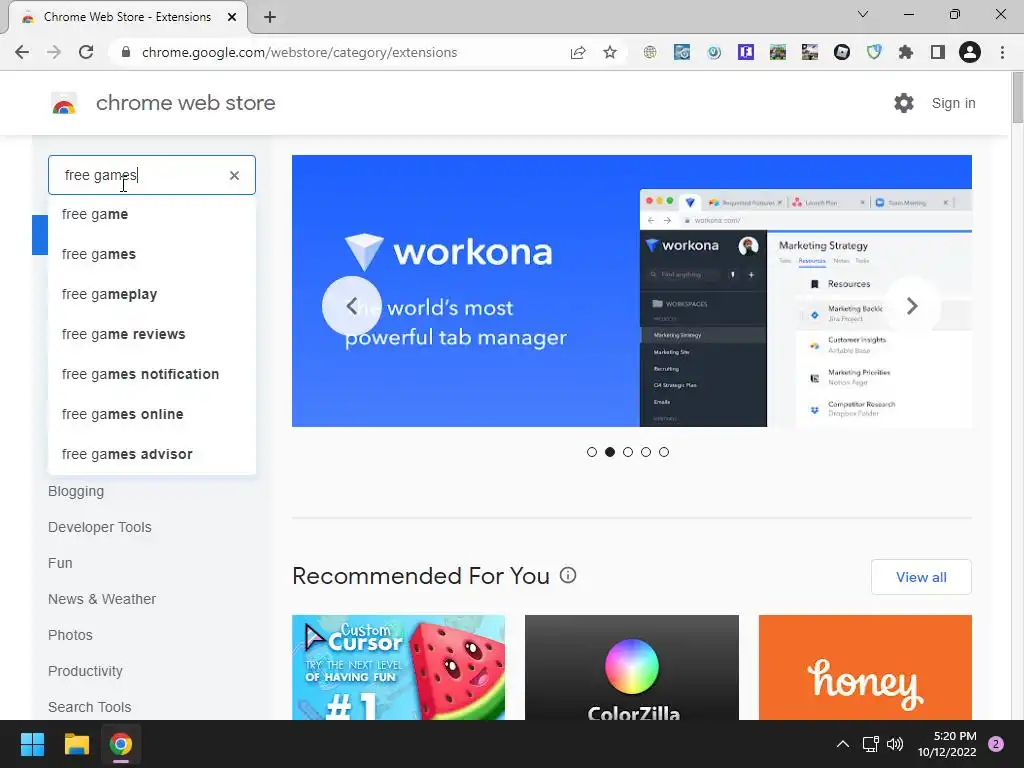Click the address bar URL

click(299, 52)
